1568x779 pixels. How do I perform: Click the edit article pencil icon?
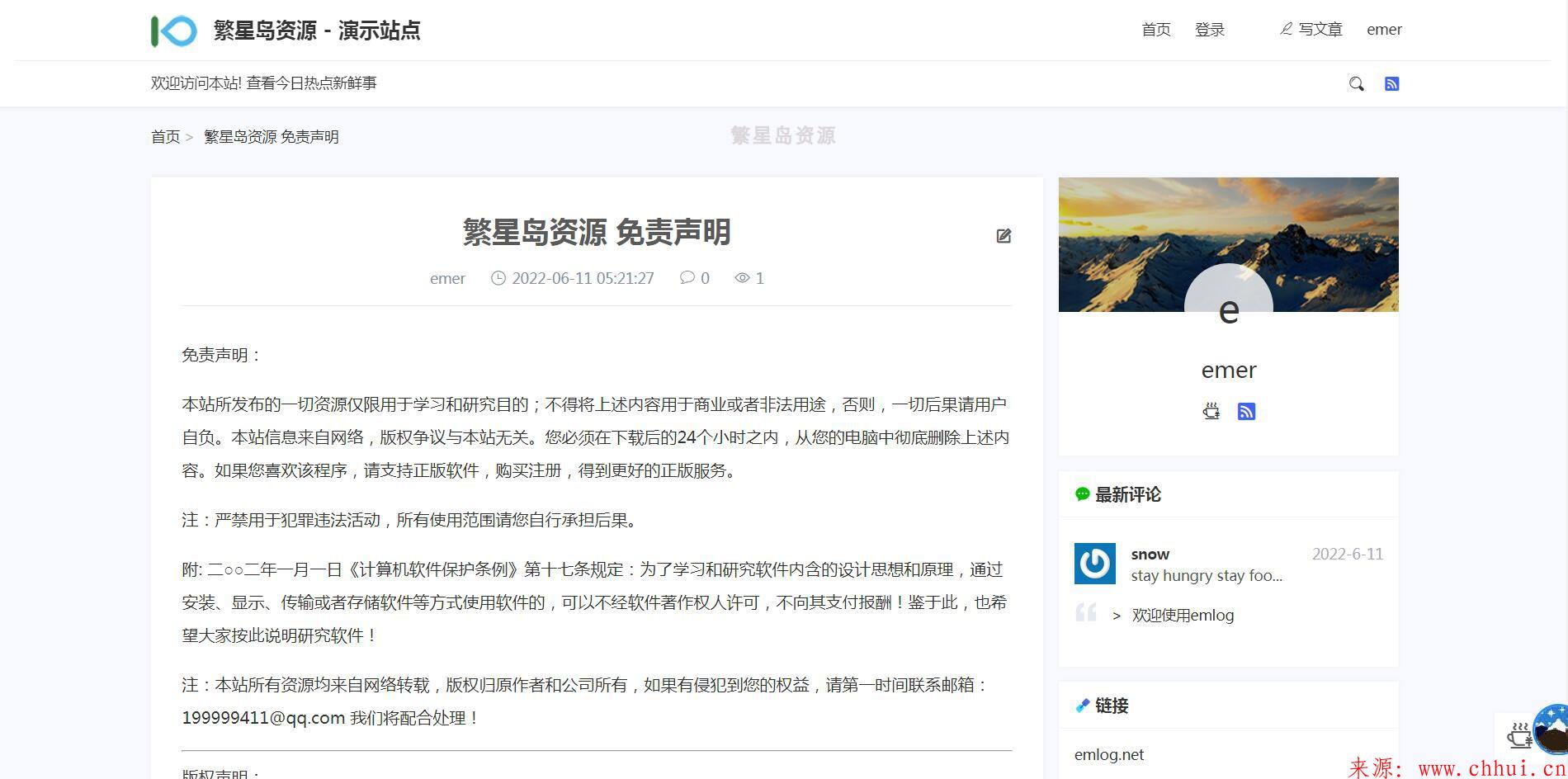click(1004, 236)
